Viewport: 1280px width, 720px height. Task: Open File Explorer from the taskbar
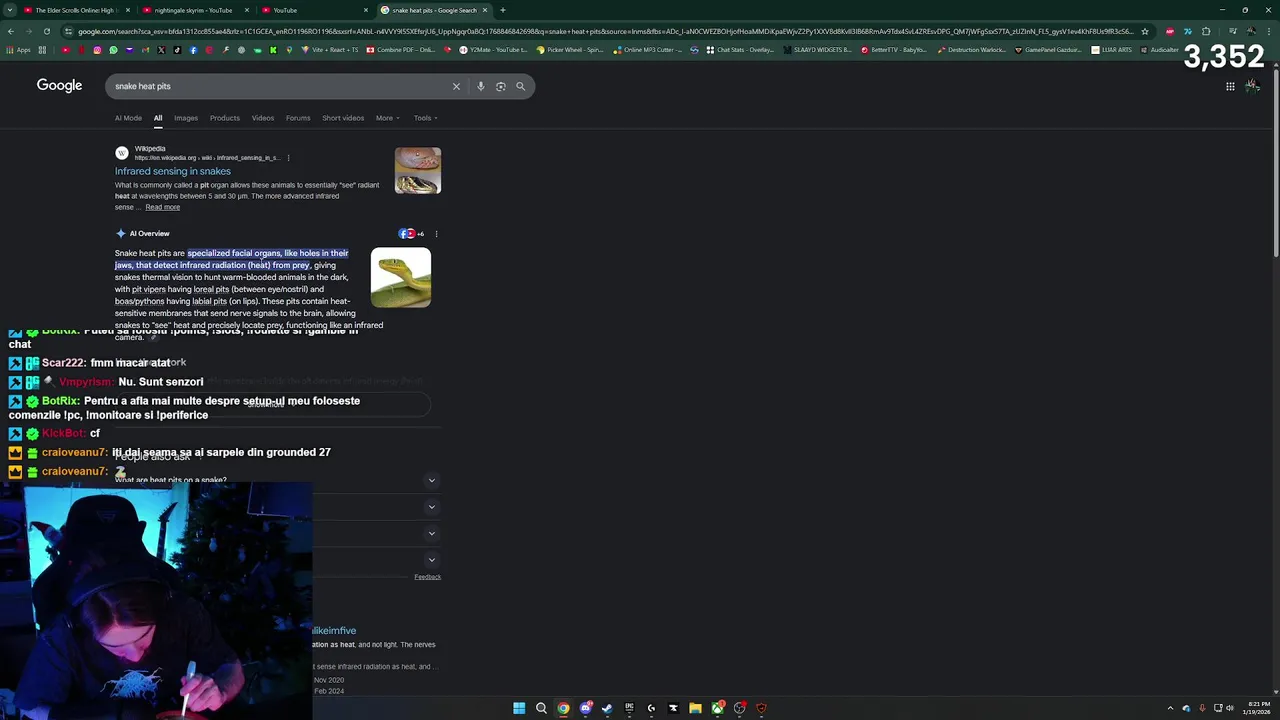tap(695, 708)
